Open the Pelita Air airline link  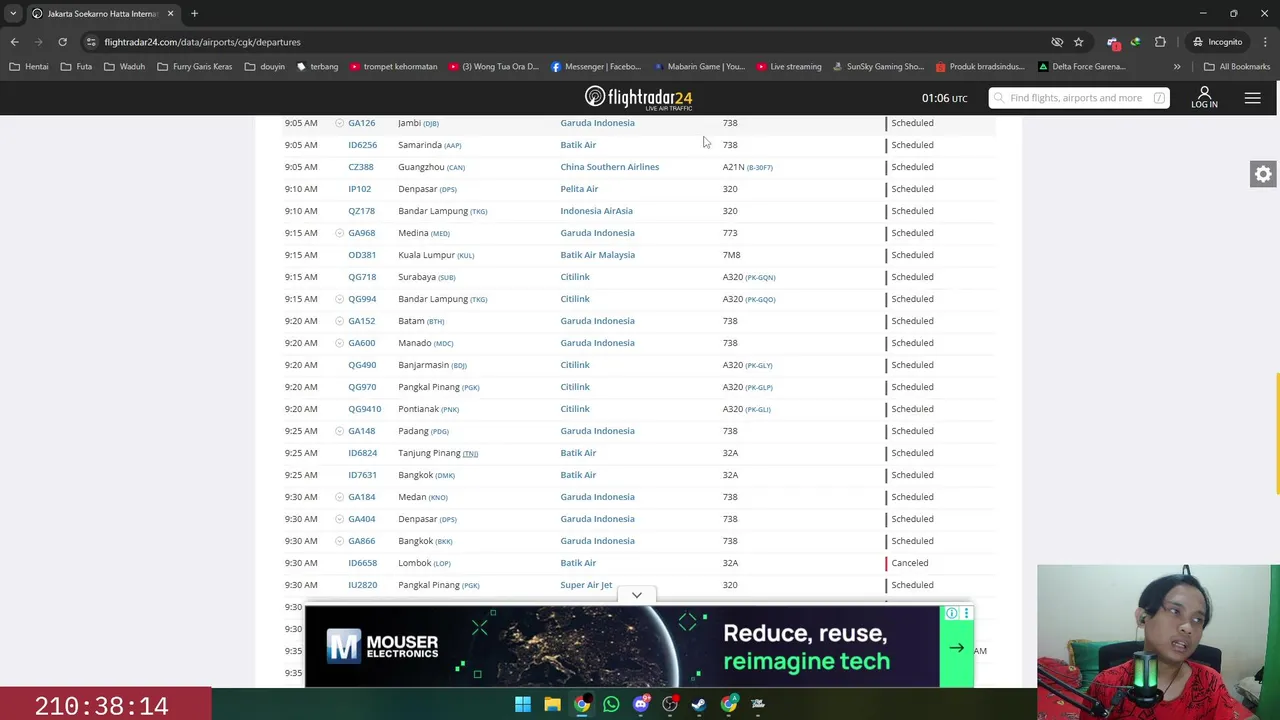click(x=579, y=189)
